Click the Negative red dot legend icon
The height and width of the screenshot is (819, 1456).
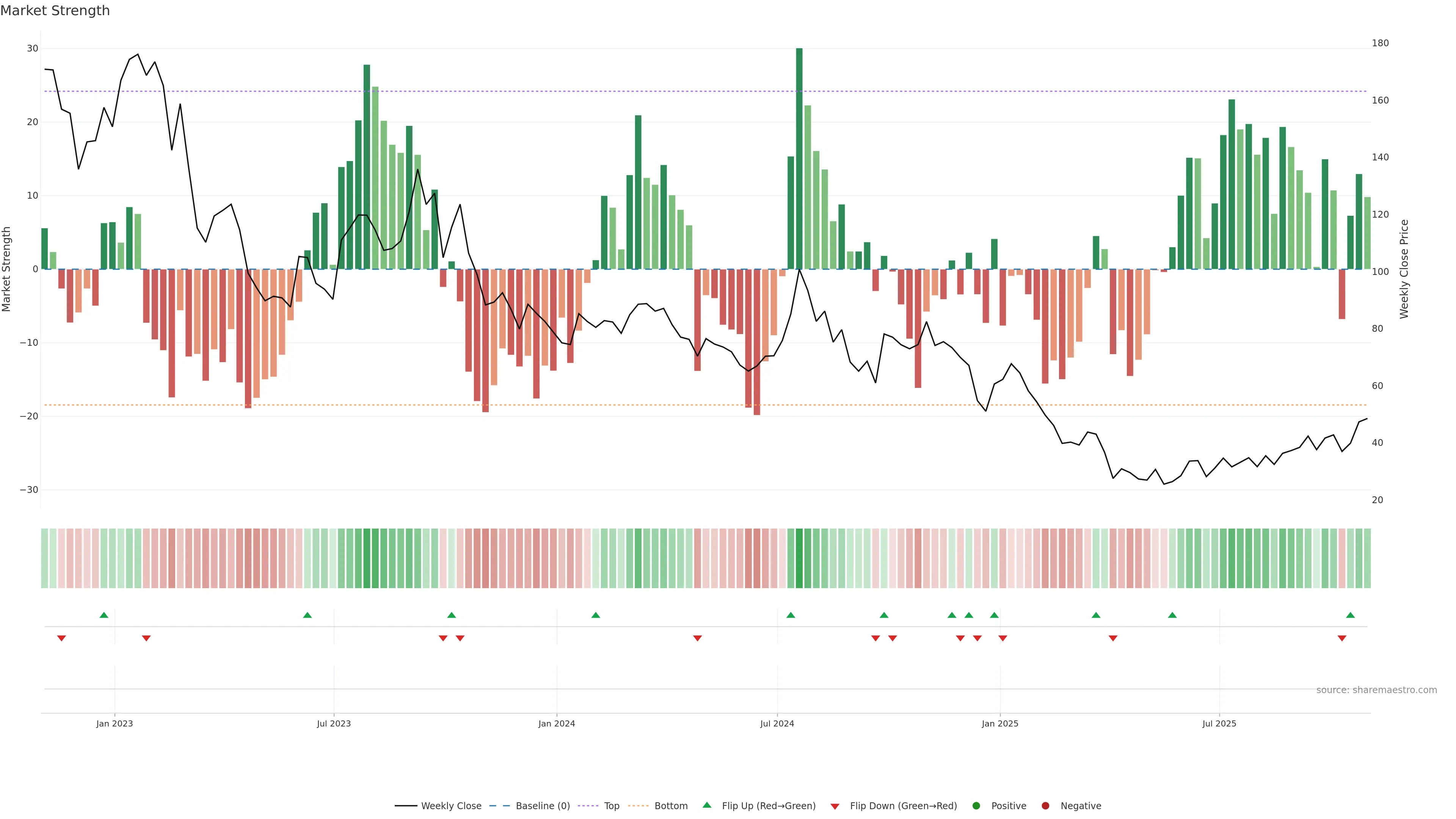tap(1045, 805)
